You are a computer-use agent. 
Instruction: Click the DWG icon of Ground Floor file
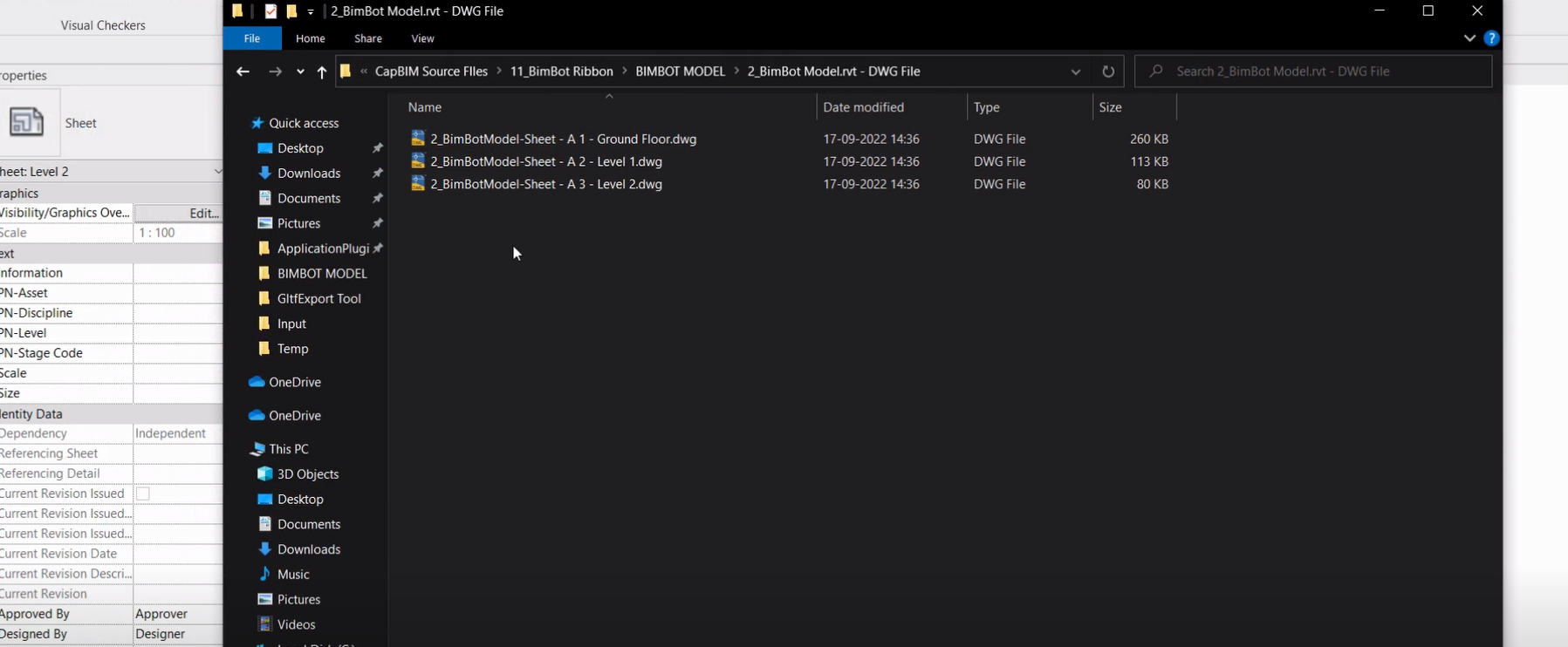pyautogui.click(x=418, y=139)
